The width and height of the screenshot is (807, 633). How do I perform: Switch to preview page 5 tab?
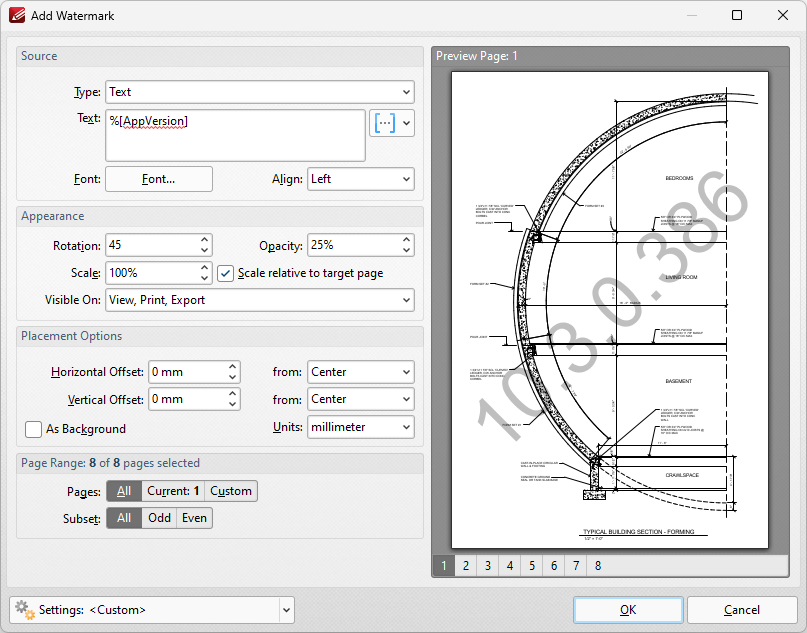point(531,565)
